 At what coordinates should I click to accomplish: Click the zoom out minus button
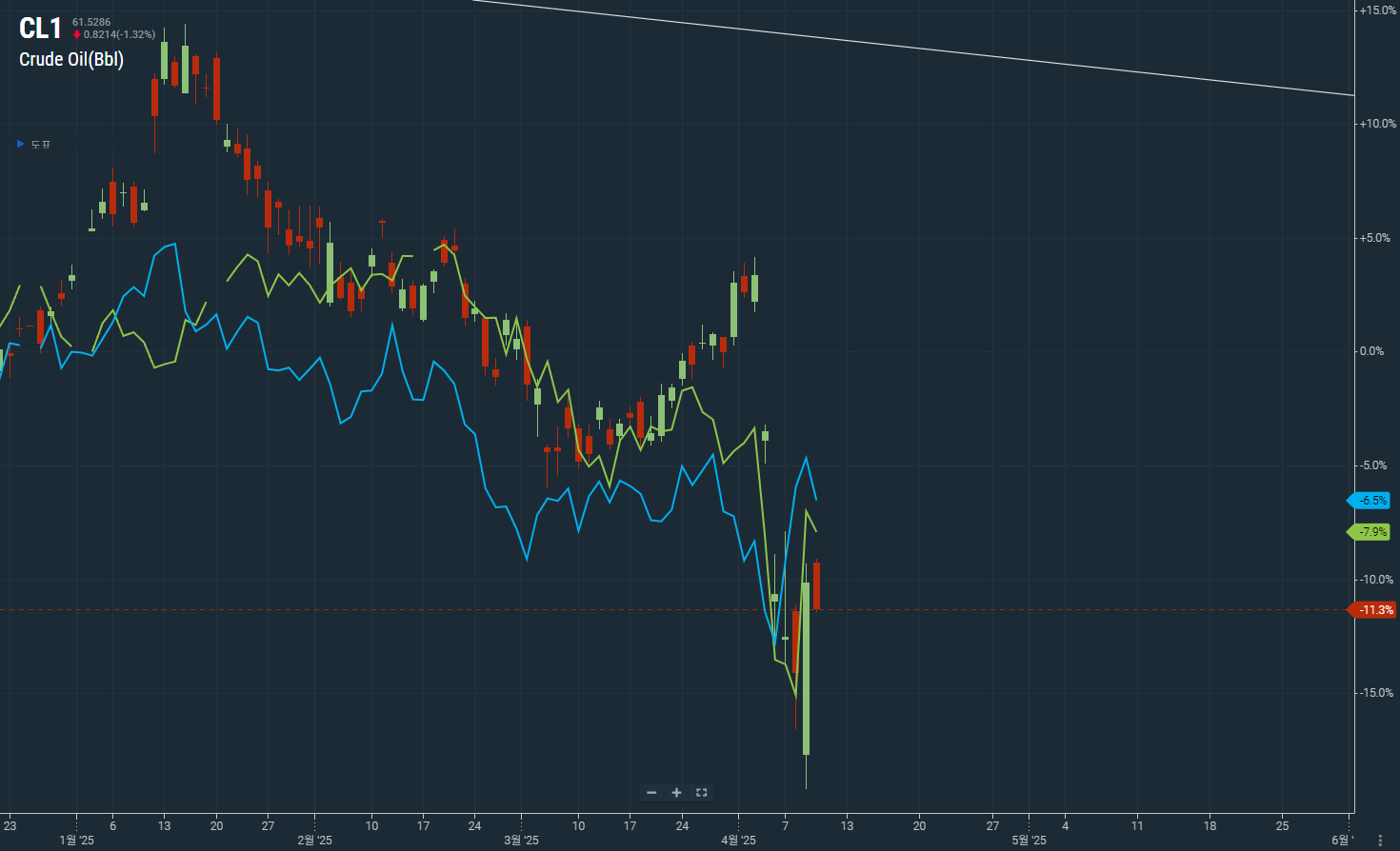coord(651,793)
